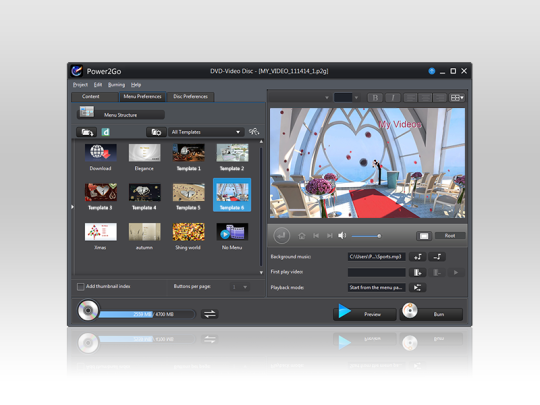Image resolution: width=540 pixels, height=405 pixels.
Task: Align text left
Action: tap(410, 98)
